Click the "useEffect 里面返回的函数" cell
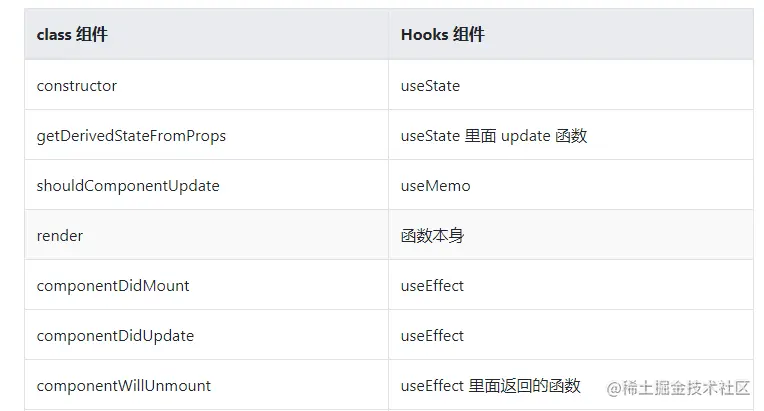Image resolution: width=764 pixels, height=411 pixels. (490, 386)
